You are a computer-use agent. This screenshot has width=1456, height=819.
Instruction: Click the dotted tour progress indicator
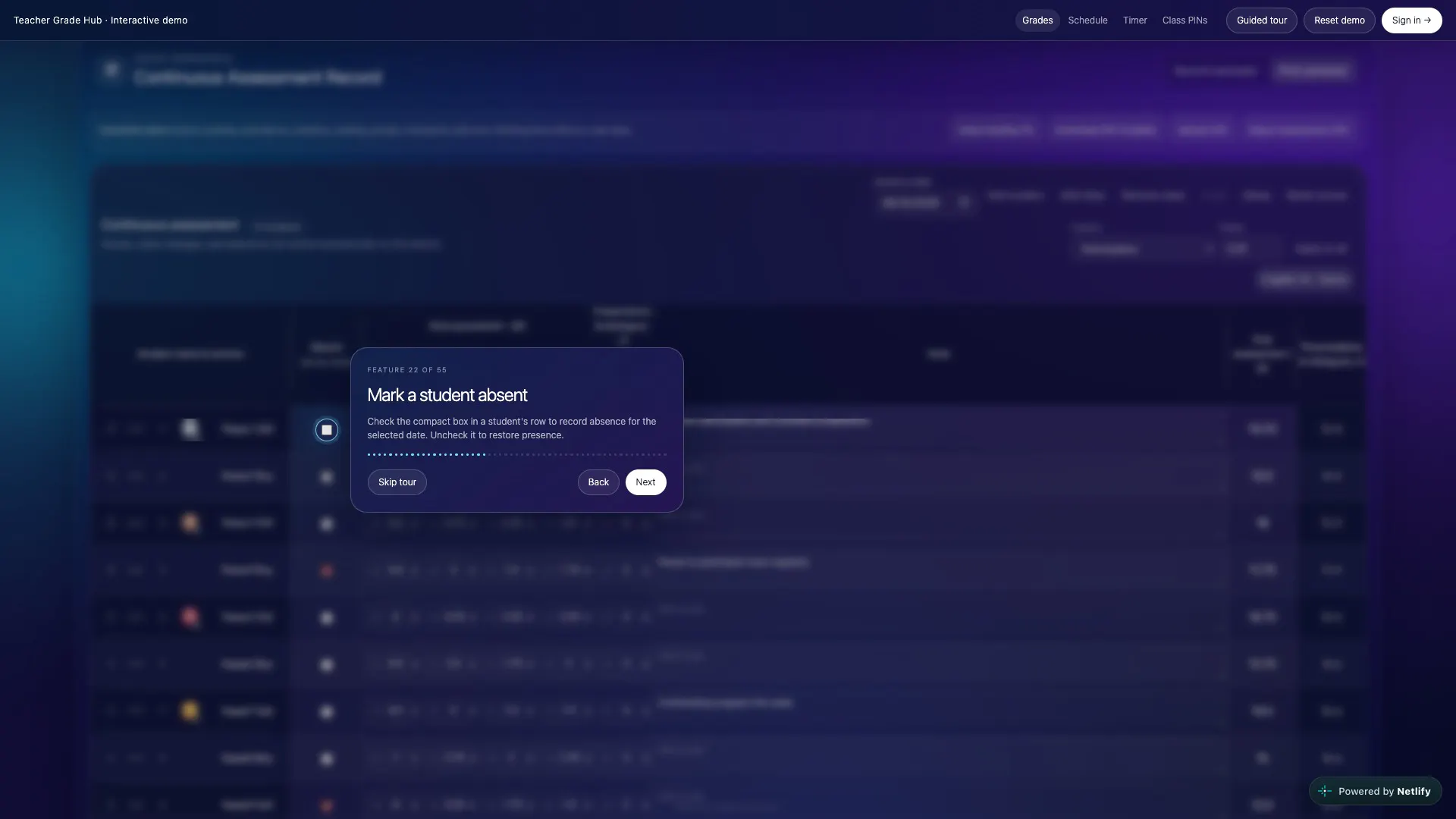click(x=516, y=454)
